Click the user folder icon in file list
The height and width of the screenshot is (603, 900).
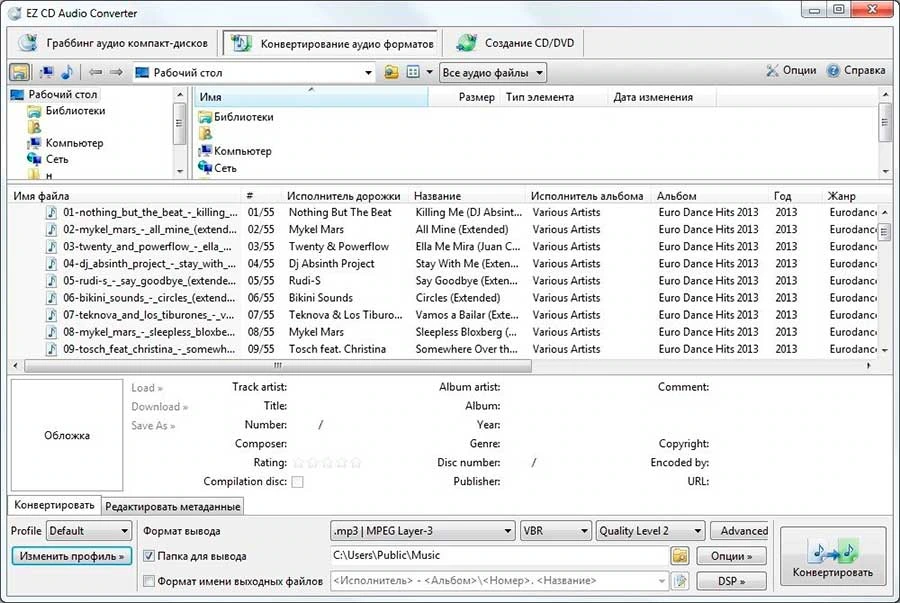click(205, 134)
